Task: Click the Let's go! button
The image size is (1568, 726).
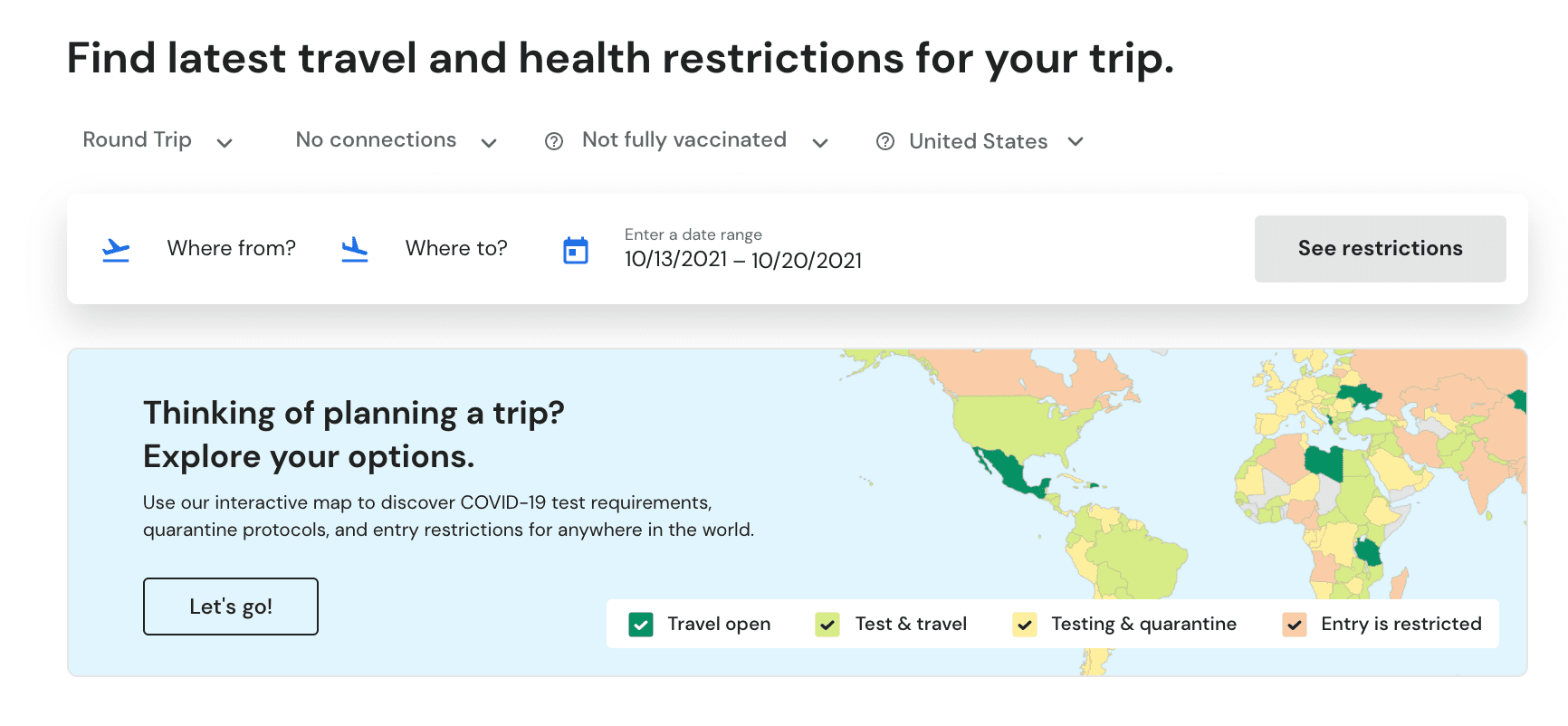Action: tap(231, 607)
